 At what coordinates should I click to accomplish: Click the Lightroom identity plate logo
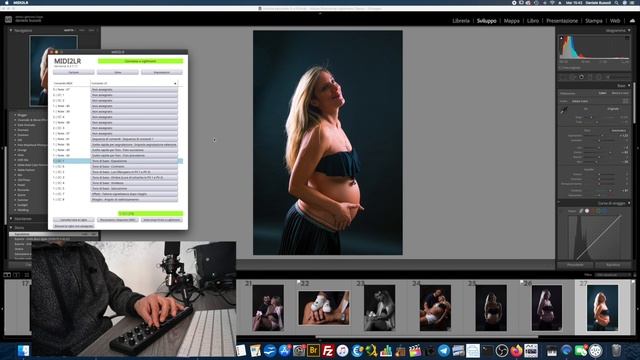click(x=9, y=19)
